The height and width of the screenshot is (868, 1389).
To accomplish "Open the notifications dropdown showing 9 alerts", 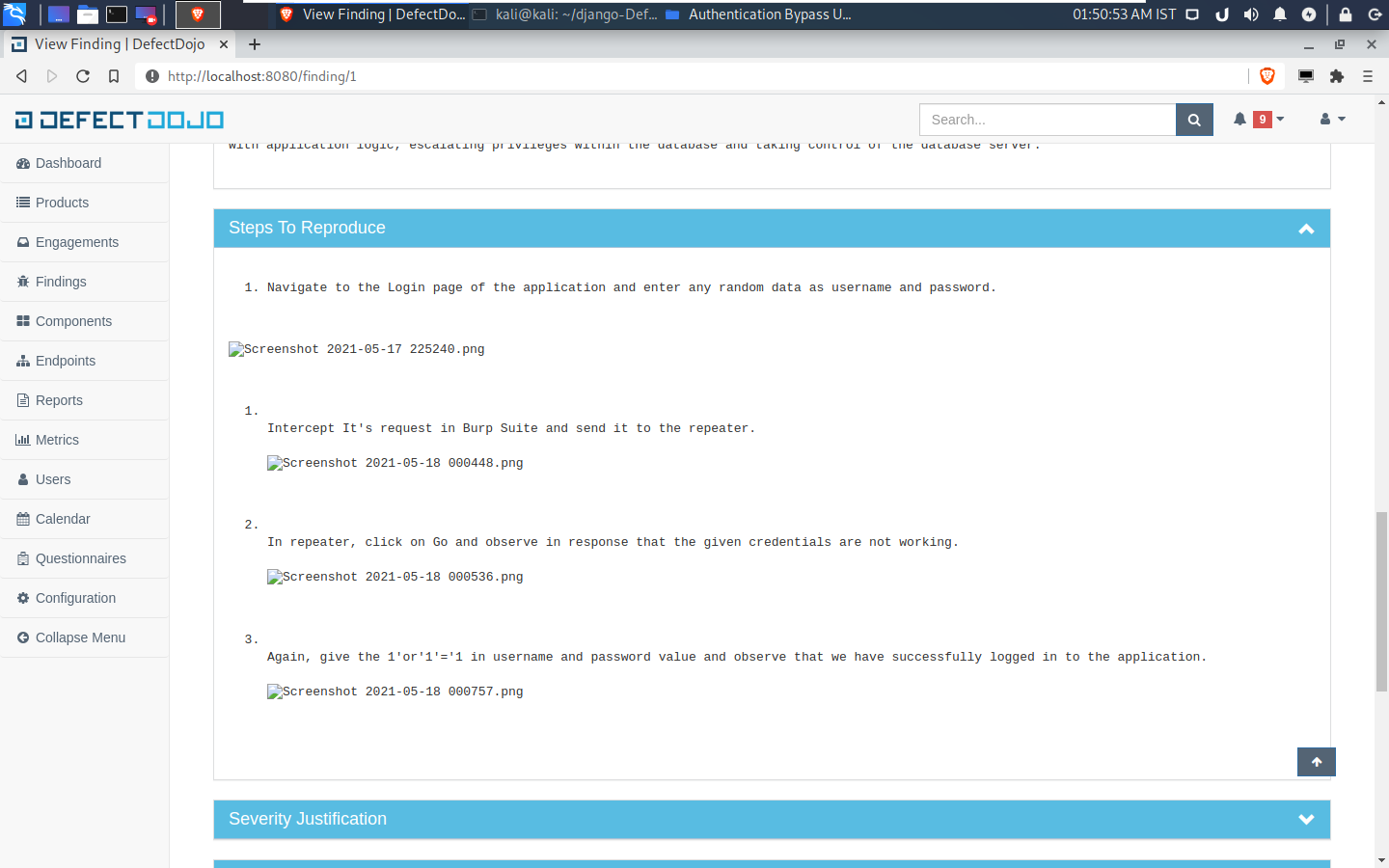I will click(1254, 120).
